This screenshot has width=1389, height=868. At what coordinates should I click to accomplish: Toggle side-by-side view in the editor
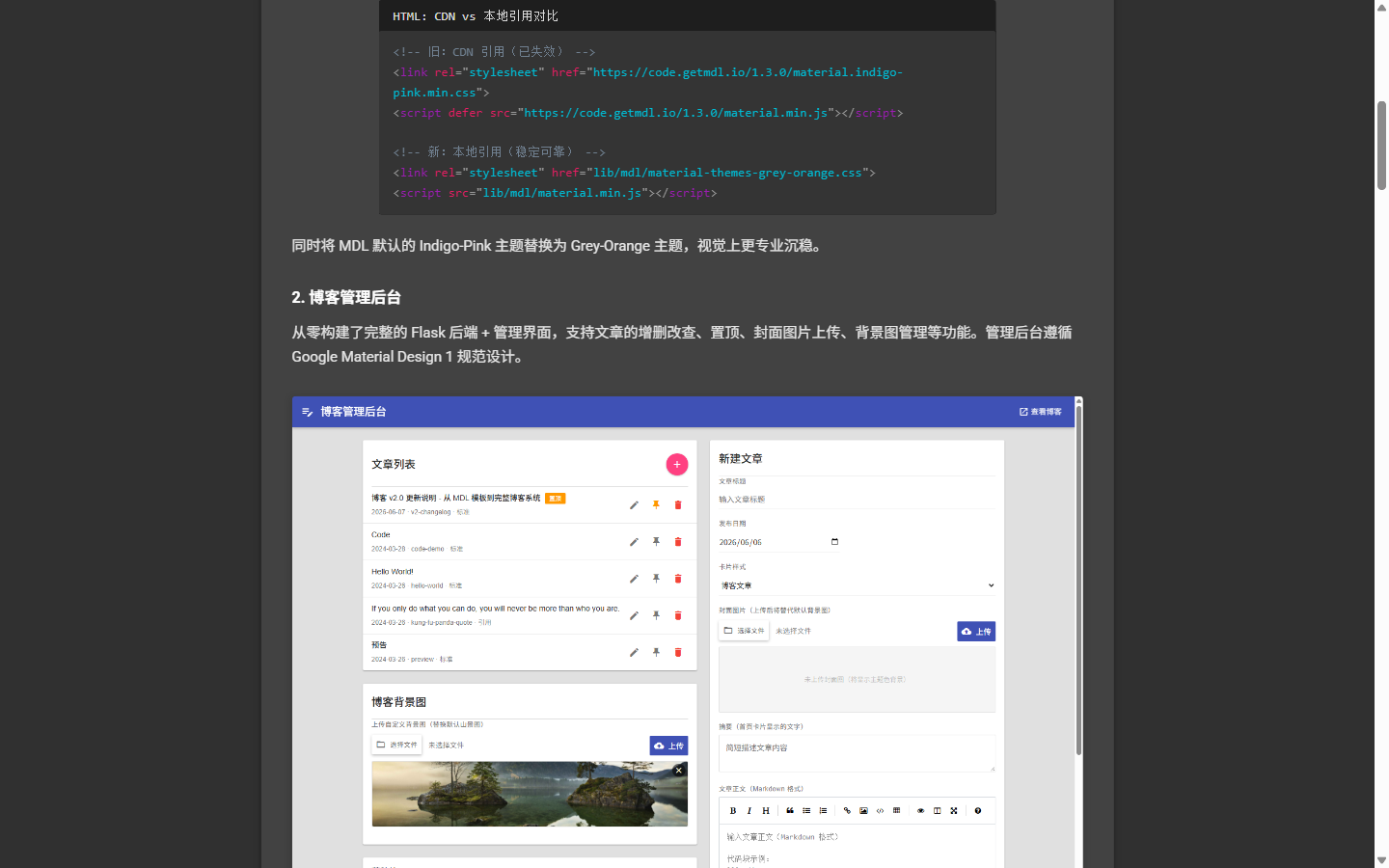point(937,811)
